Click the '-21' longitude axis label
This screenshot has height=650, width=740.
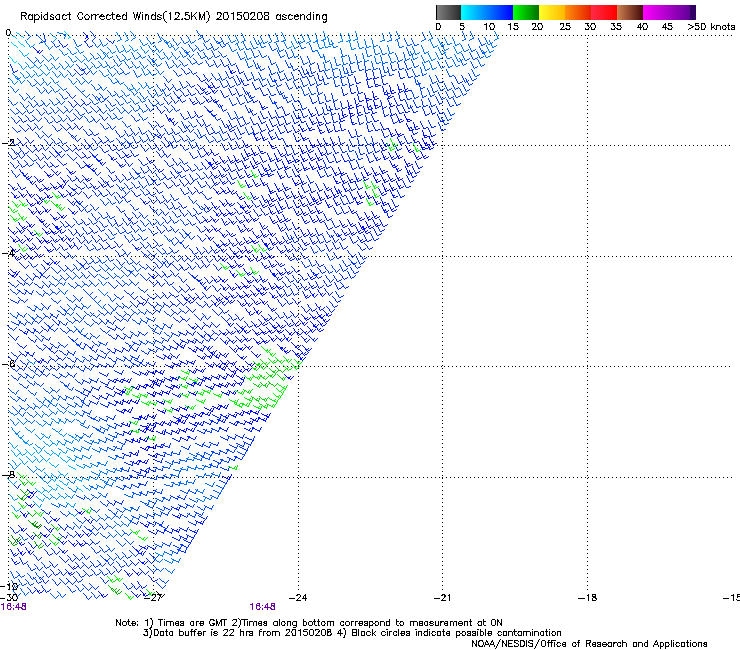(442, 597)
